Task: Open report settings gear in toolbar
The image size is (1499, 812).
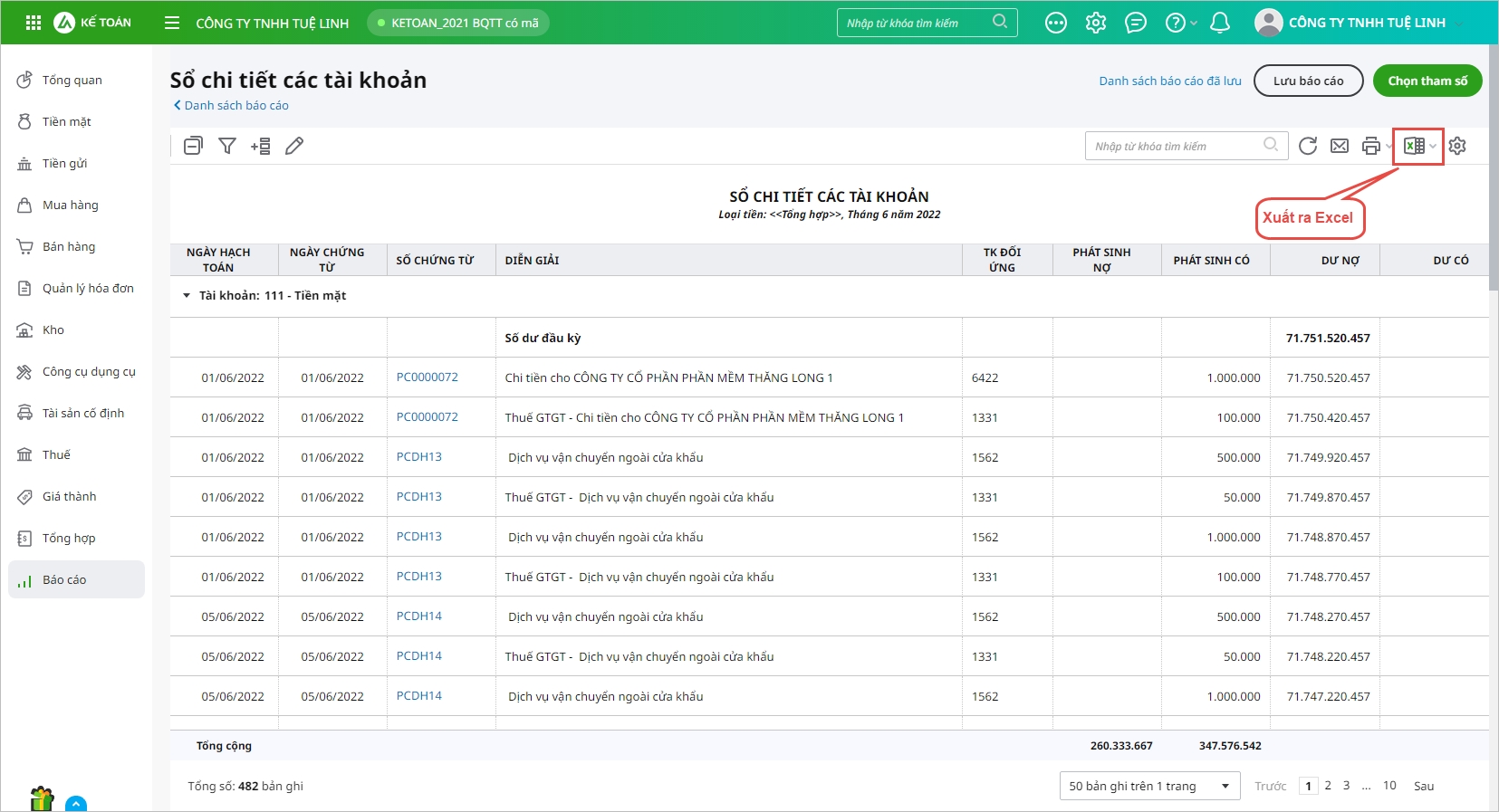Action: point(1456,146)
